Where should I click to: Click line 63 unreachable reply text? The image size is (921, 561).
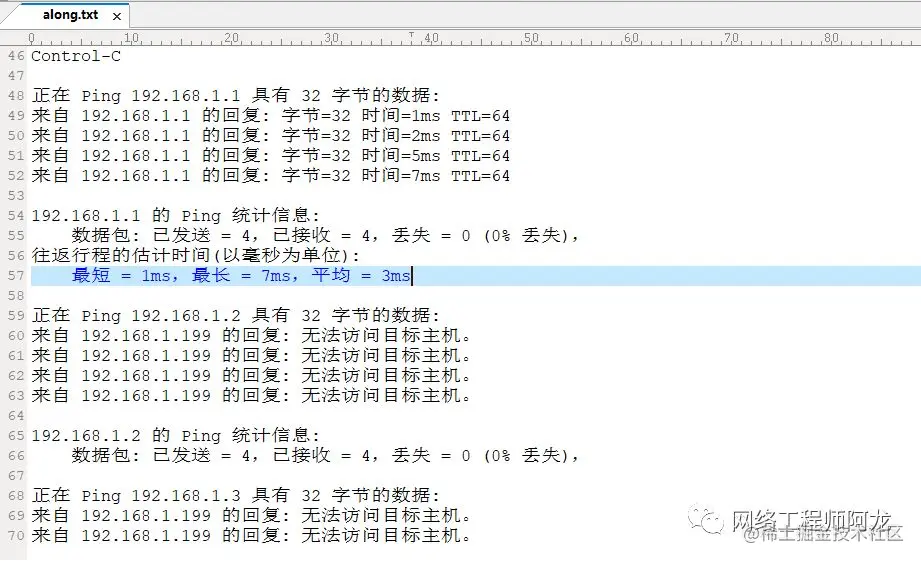[x=251, y=395]
